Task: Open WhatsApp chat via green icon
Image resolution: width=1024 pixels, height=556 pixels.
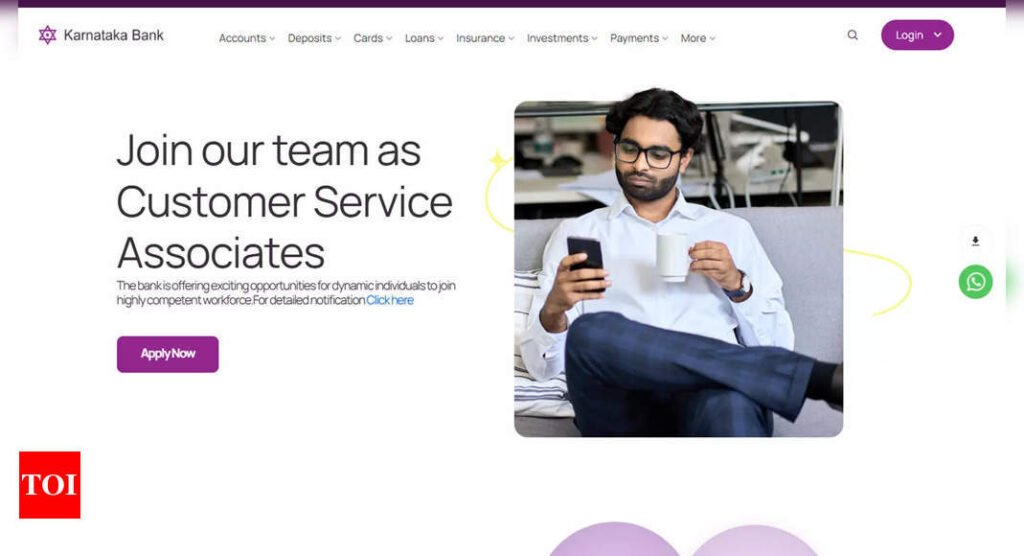Action: tap(975, 282)
